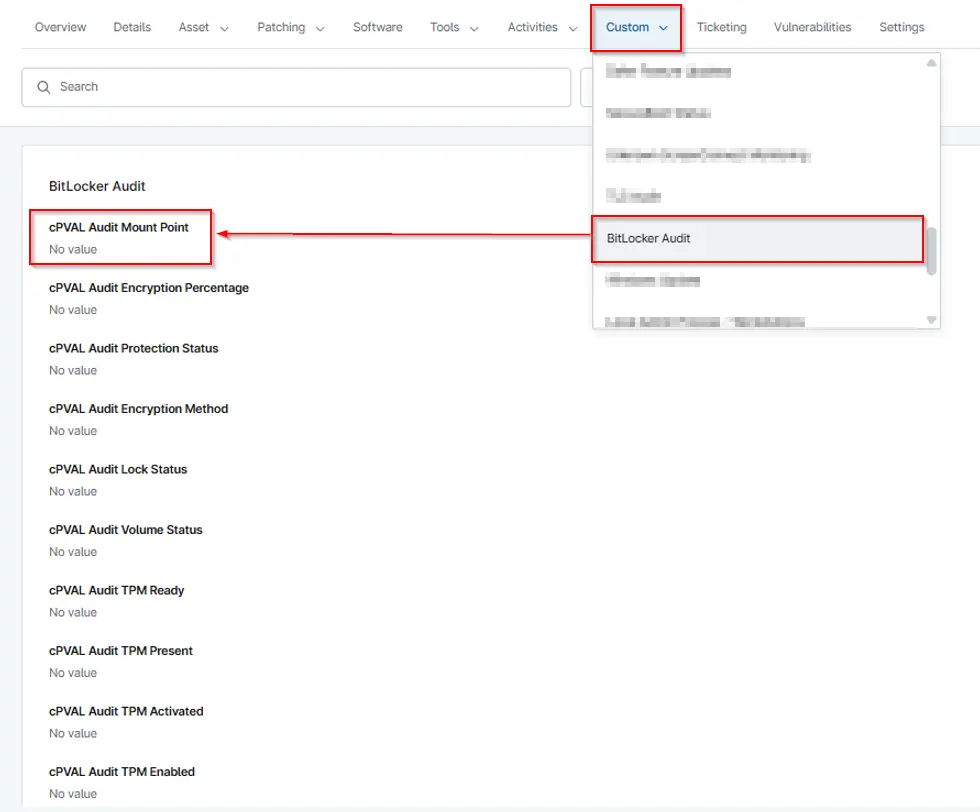
Task: Click No value under Protection Status
Action: pyautogui.click(x=73, y=371)
